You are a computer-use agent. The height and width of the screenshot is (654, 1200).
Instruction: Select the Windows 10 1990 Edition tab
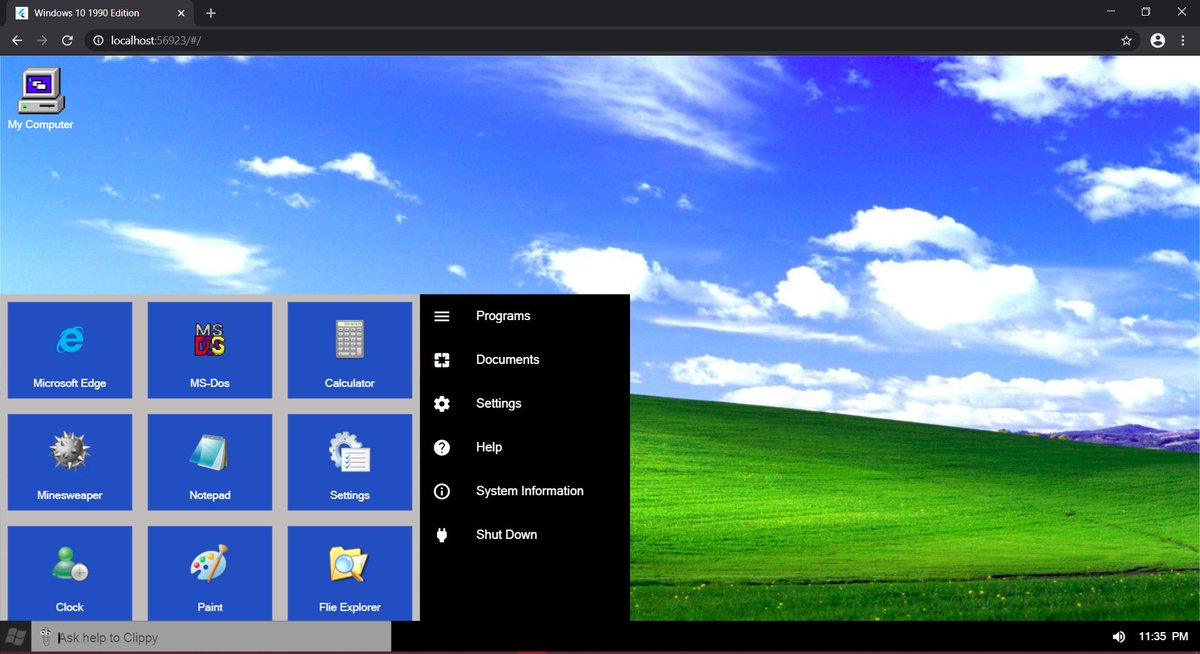tap(98, 13)
